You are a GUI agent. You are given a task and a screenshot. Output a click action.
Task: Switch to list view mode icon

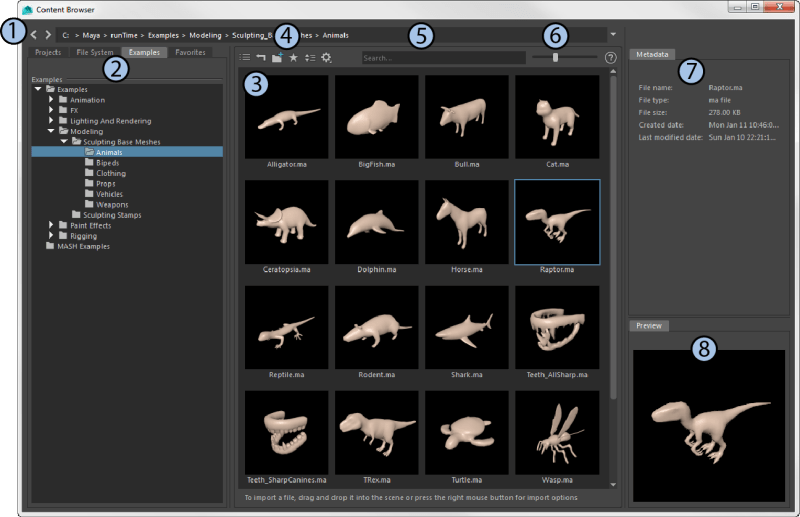pos(245,58)
